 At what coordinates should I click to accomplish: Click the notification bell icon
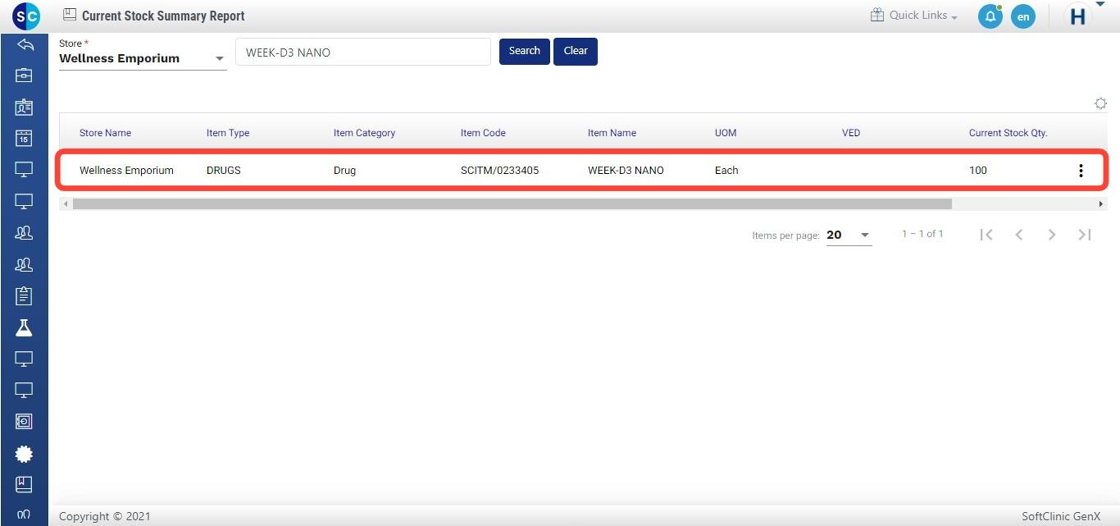pyautogui.click(x=990, y=16)
